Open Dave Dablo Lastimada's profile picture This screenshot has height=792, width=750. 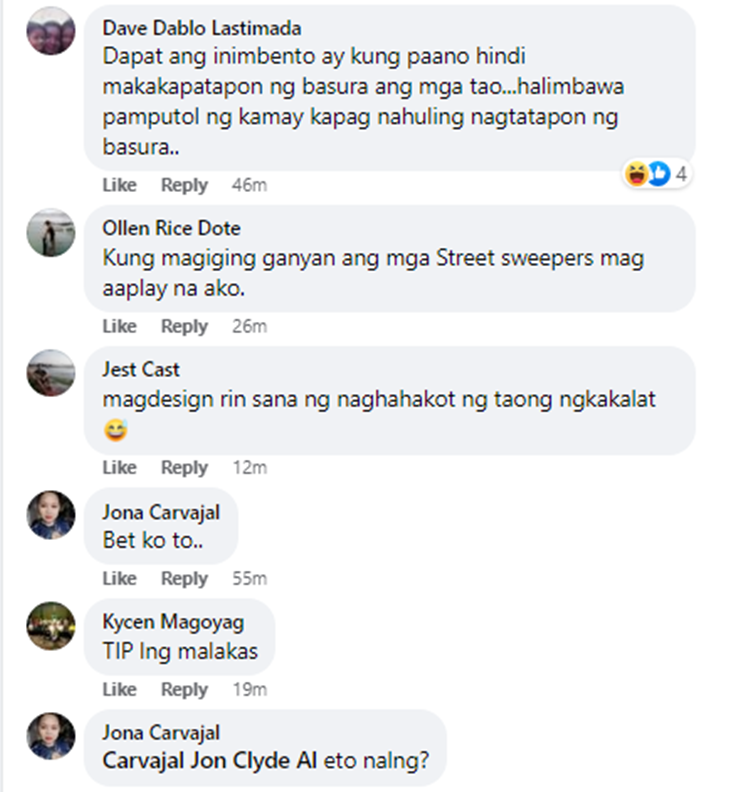point(51,31)
